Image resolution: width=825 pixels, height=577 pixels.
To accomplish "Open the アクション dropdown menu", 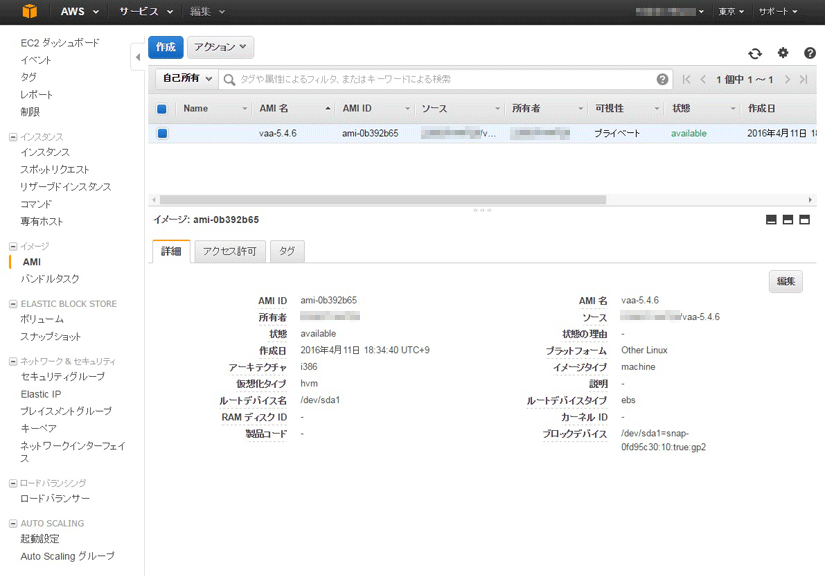I will pos(220,47).
